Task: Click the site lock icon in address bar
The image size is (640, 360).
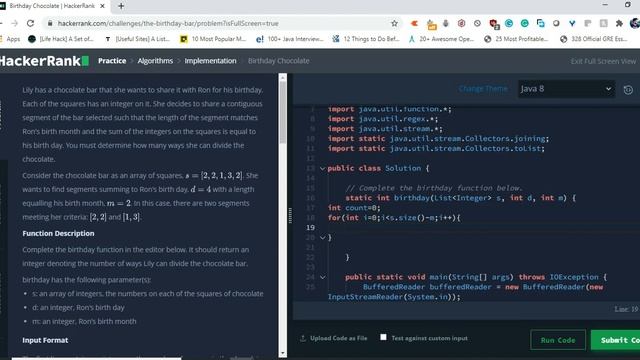Action: 50,23
